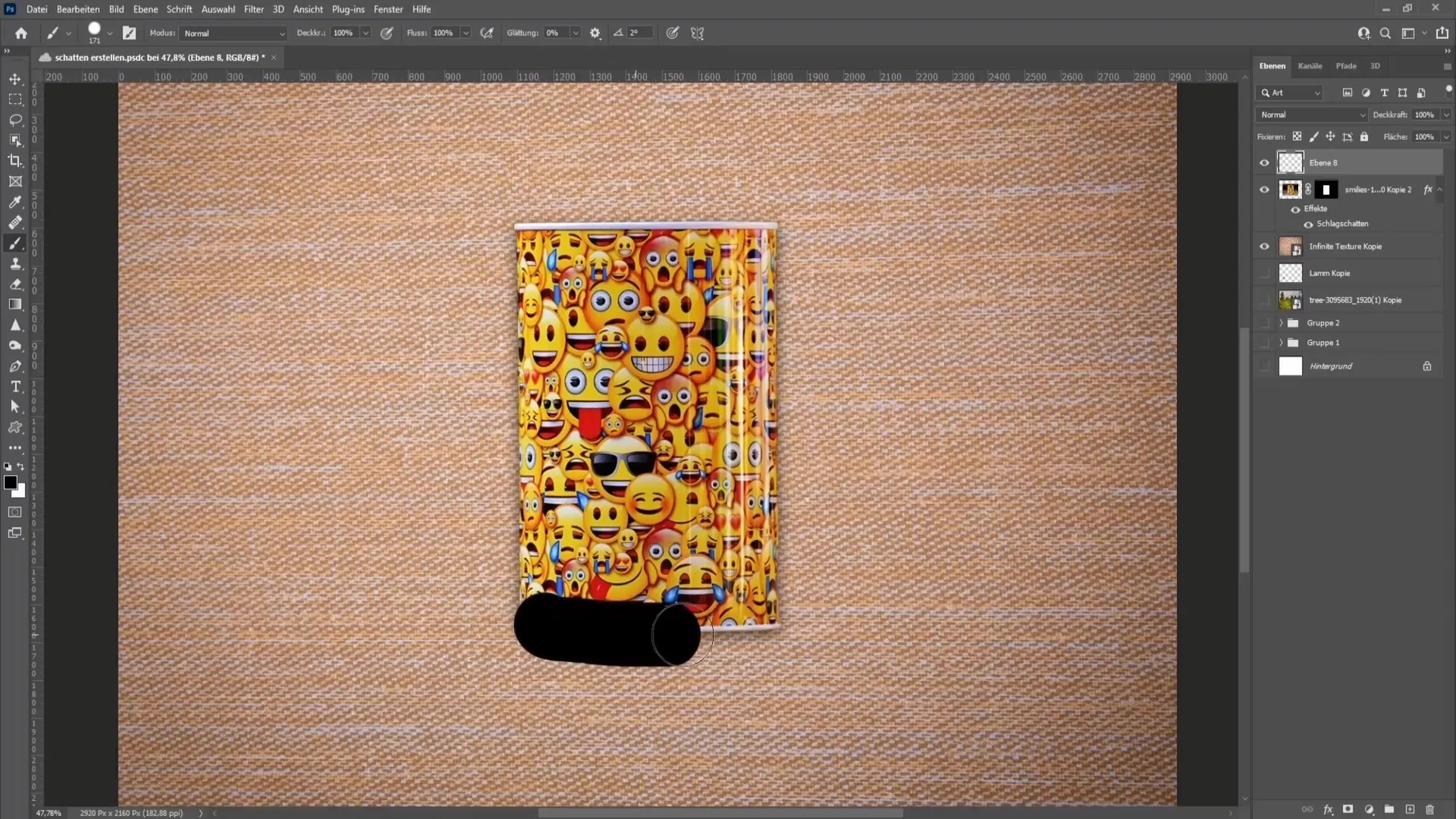Select the Crop tool
The width and height of the screenshot is (1456, 819).
15,160
